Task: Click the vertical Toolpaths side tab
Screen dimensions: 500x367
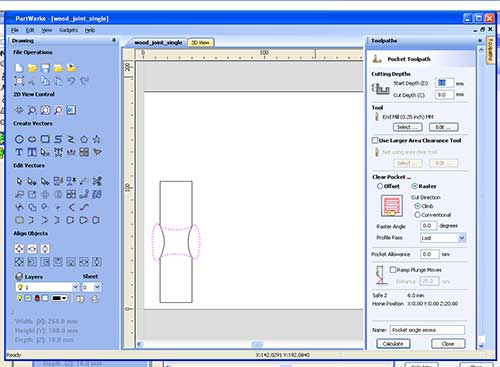Action: [x=490, y=51]
